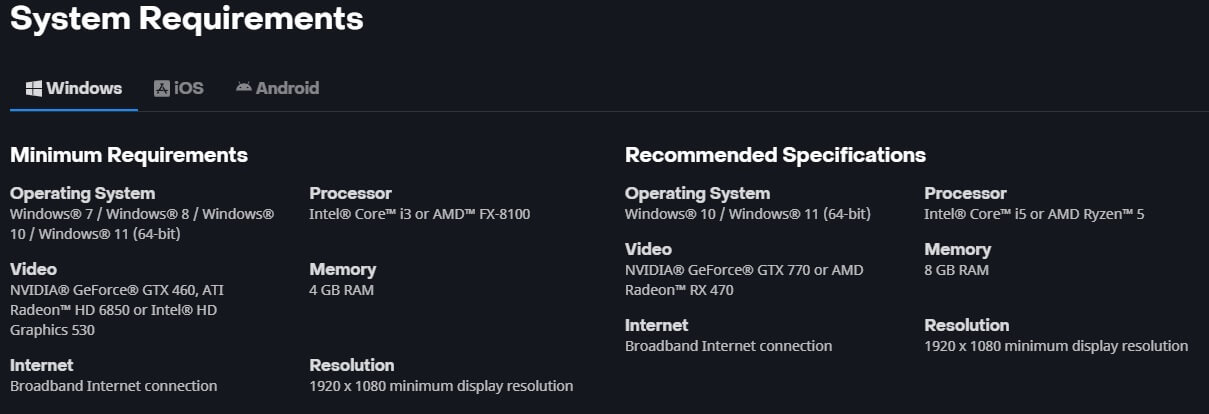The image size is (1209, 414).
Task: Click the Windows 10 / Windows 11 recommended text
Action: tap(747, 214)
